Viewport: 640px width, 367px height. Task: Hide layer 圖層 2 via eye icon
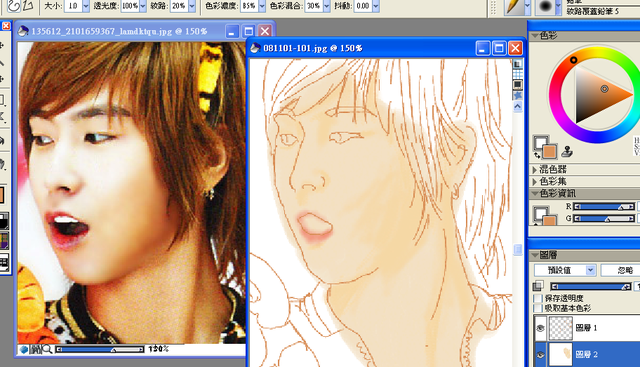pyautogui.click(x=540, y=354)
